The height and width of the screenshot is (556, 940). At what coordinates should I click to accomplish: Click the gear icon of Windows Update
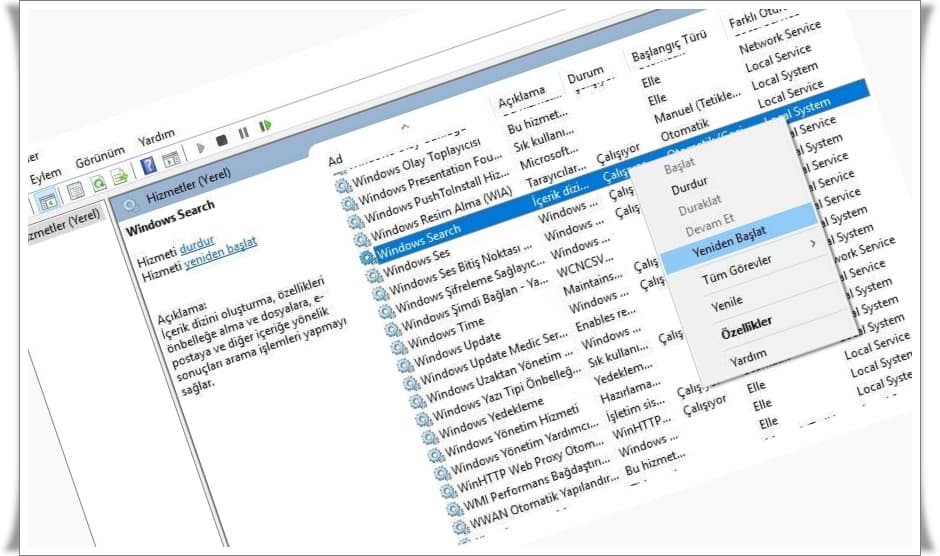pos(405,365)
